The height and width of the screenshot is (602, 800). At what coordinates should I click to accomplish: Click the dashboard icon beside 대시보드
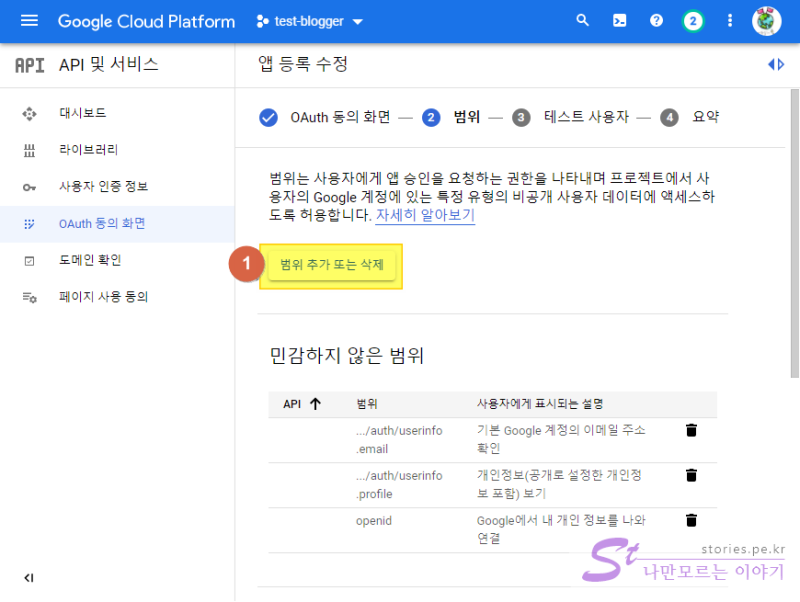(29, 114)
